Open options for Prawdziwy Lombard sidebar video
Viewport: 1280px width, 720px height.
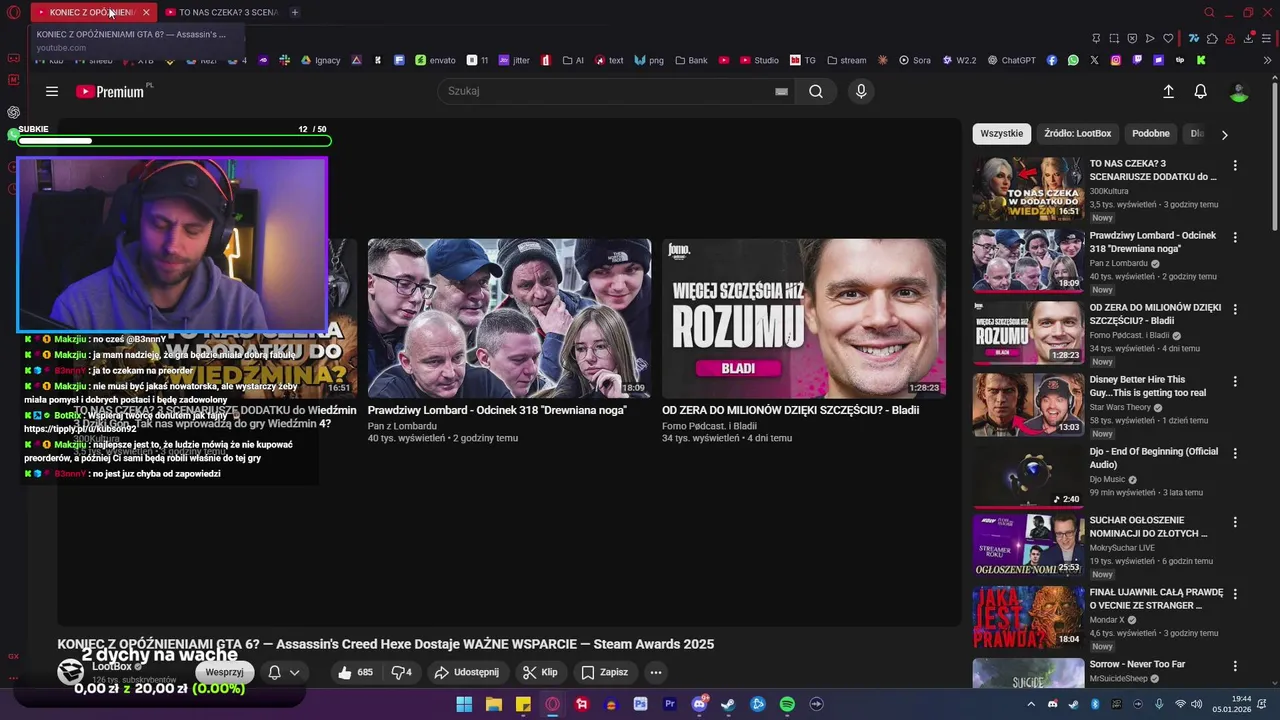1235,237
